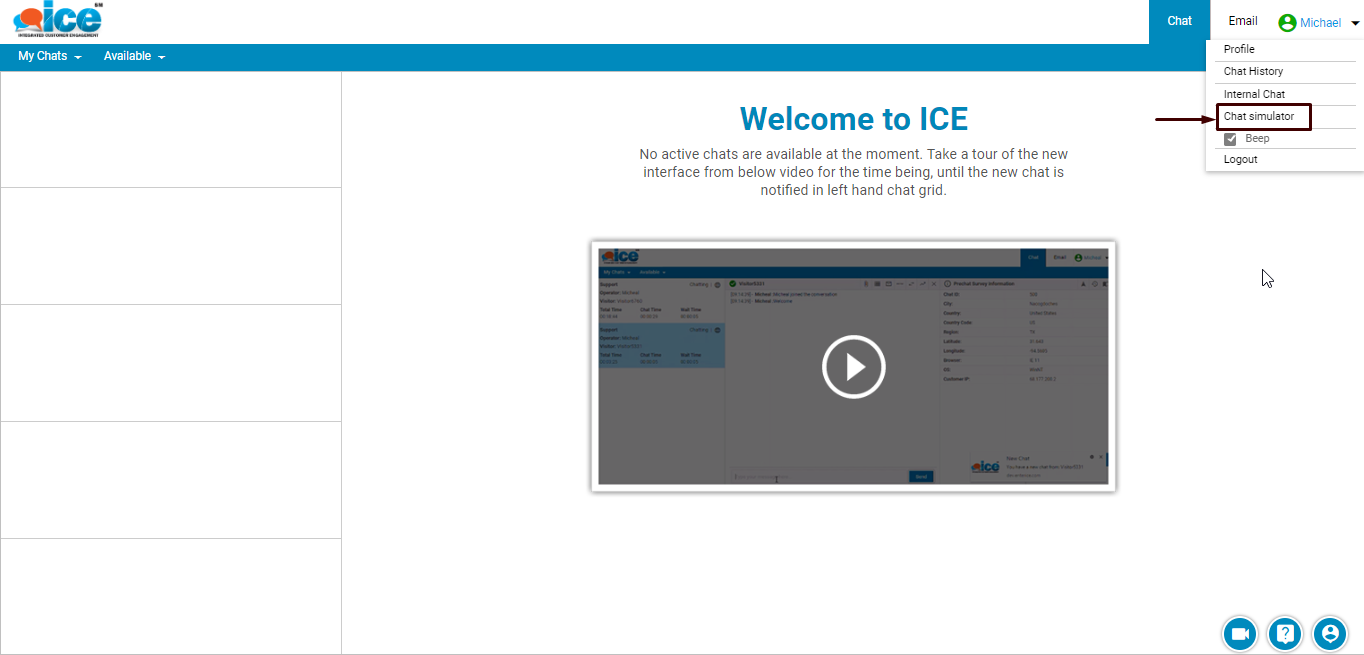
Task: Play the ICE welcome tour video
Action: [x=853, y=367]
